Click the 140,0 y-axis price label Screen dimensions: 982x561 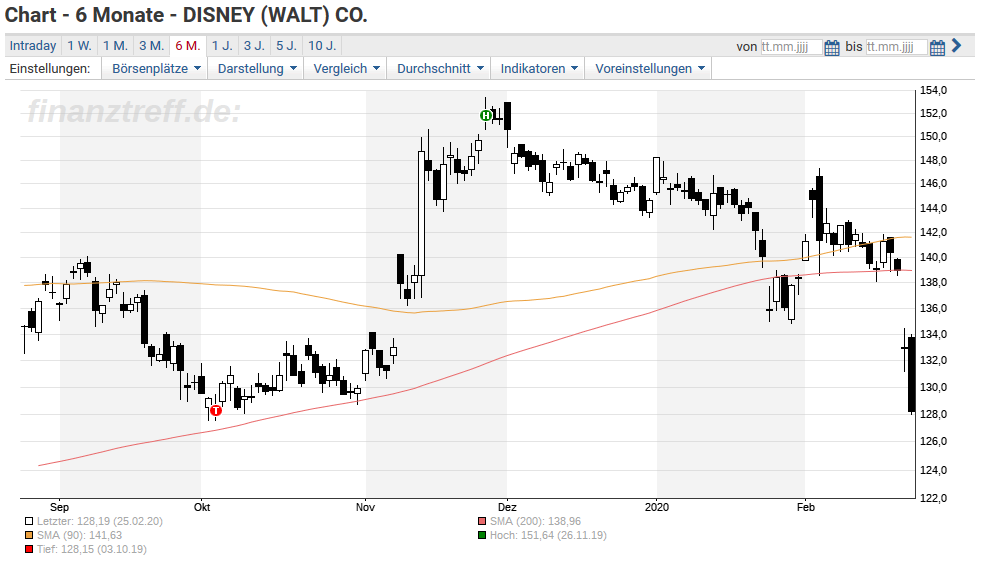tap(934, 257)
